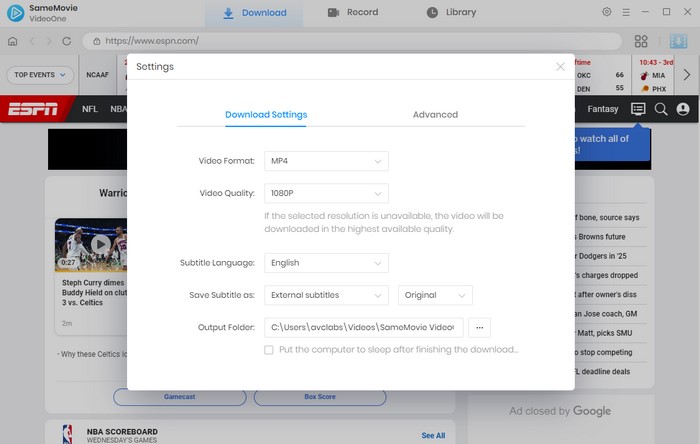
Task: Close the Settings dialog
Action: (560, 66)
